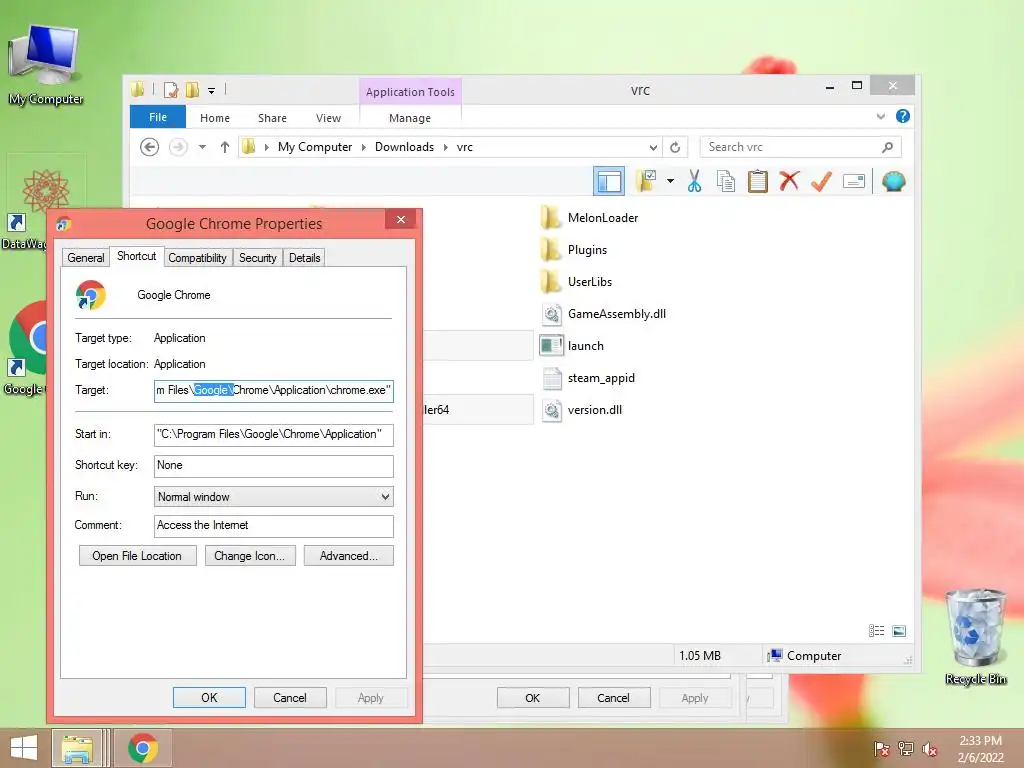Viewport: 1024px width, 768px height.
Task: Open Customize Quick Access Toolbar dropdown
Action: 212,91
